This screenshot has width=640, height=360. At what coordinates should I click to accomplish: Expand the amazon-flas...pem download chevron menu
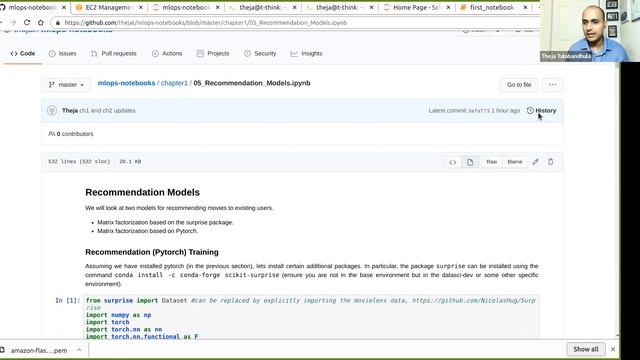(79, 350)
